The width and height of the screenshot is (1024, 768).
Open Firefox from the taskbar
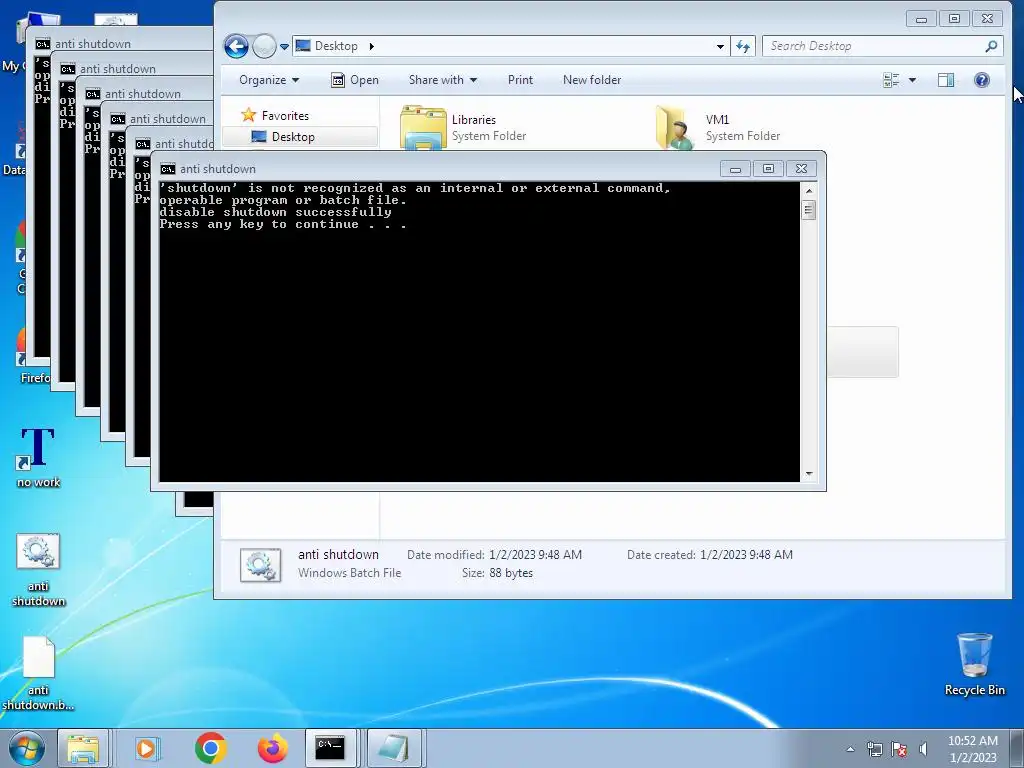(273, 748)
